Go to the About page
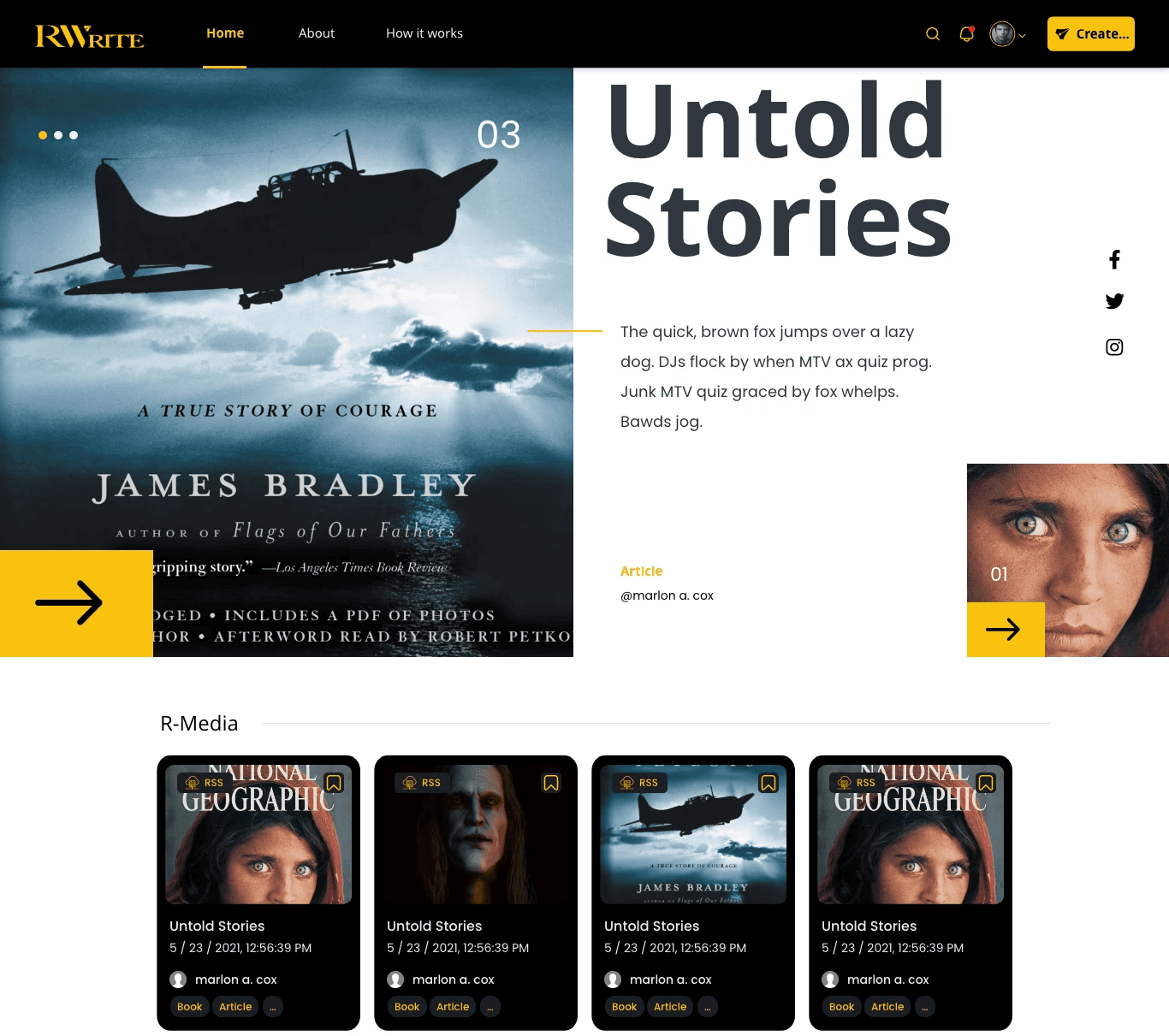1169x1036 pixels. pyautogui.click(x=317, y=33)
